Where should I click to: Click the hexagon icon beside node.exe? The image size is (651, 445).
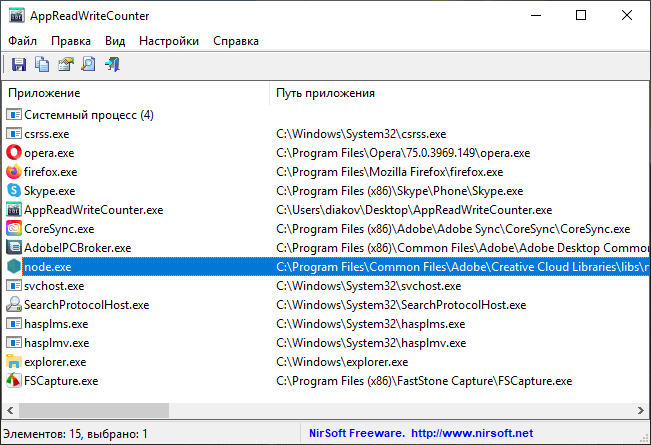pos(14,267)
